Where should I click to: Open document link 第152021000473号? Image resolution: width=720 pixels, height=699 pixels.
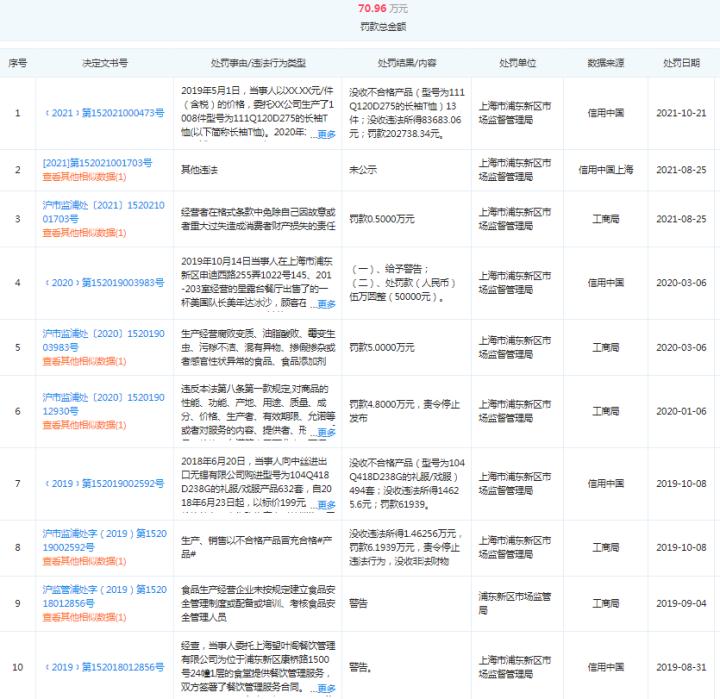(x=105, y=113)
